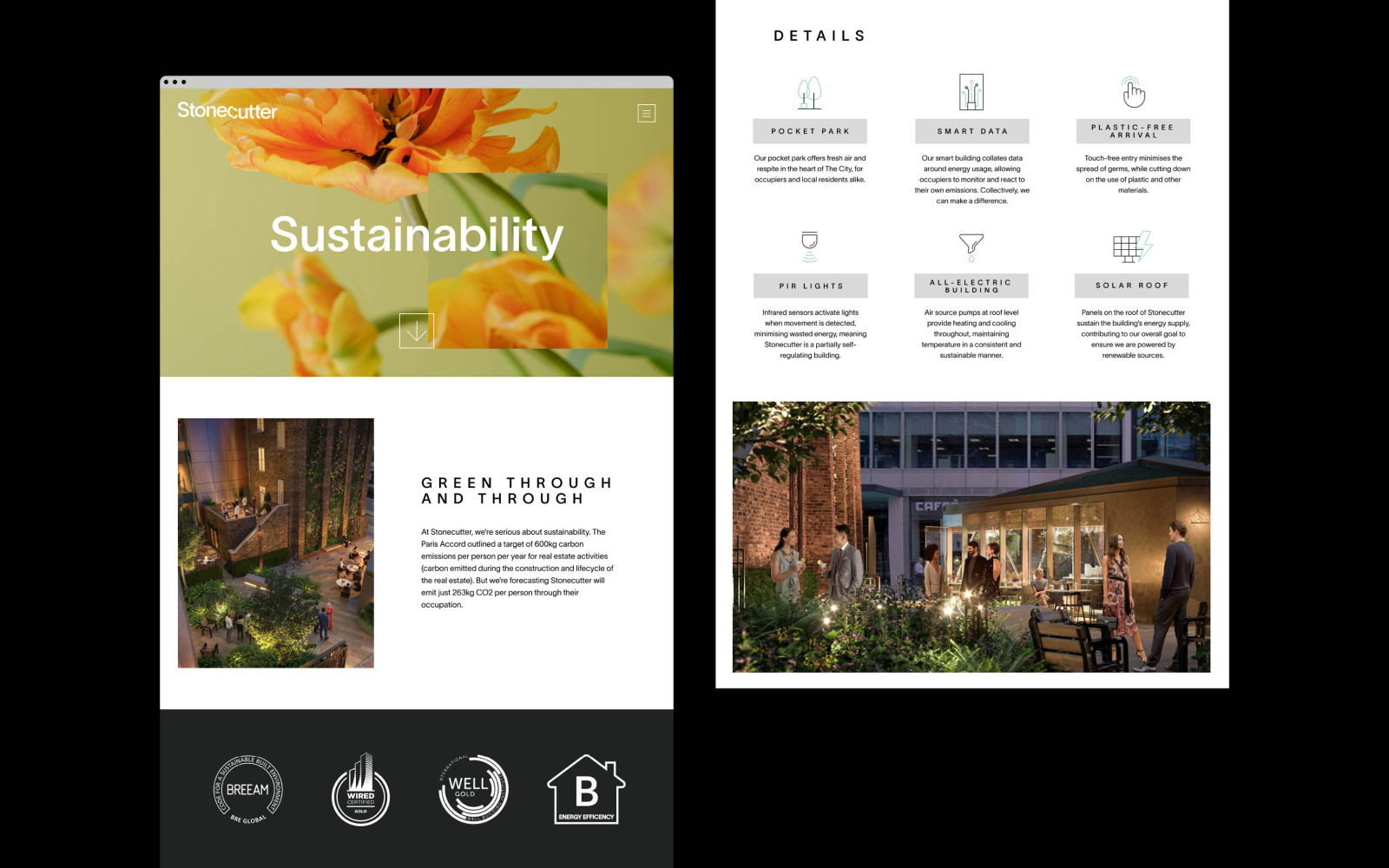The height and width of the screenshot is (868, 1389).
Task: Select the Wired Certified Gold badge
Action: click(360, 790)
